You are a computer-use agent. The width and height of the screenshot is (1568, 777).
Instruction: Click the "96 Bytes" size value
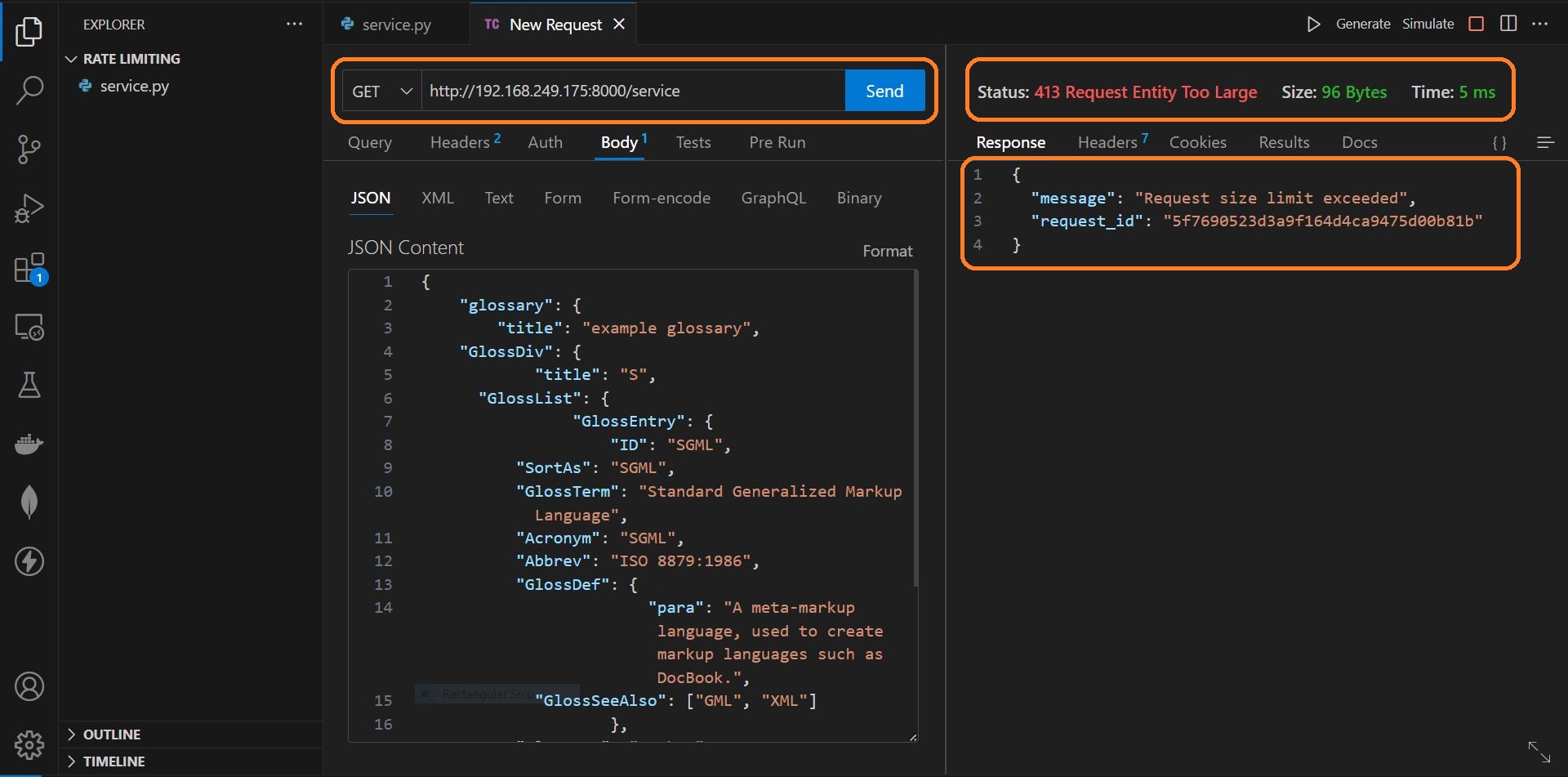1354,92
